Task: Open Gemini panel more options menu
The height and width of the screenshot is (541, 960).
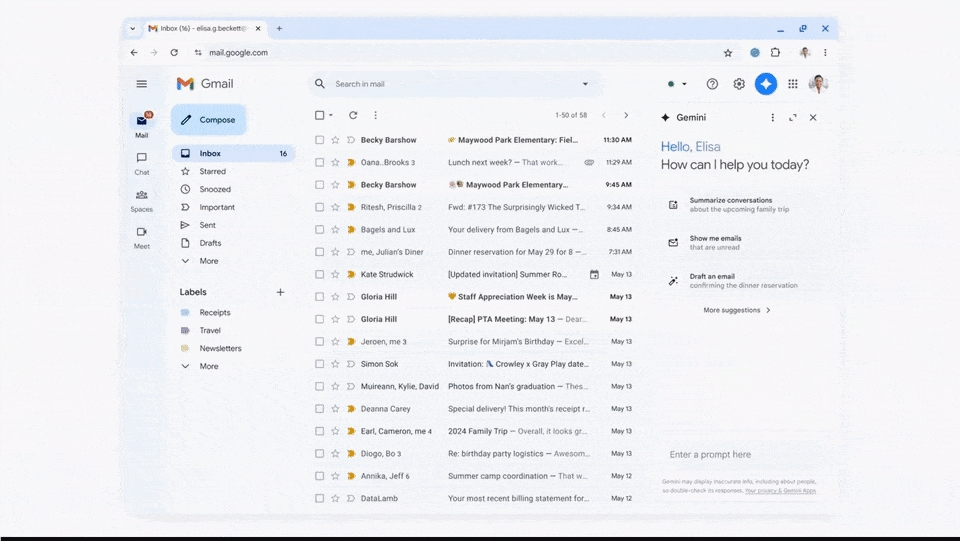Action: 773,118
